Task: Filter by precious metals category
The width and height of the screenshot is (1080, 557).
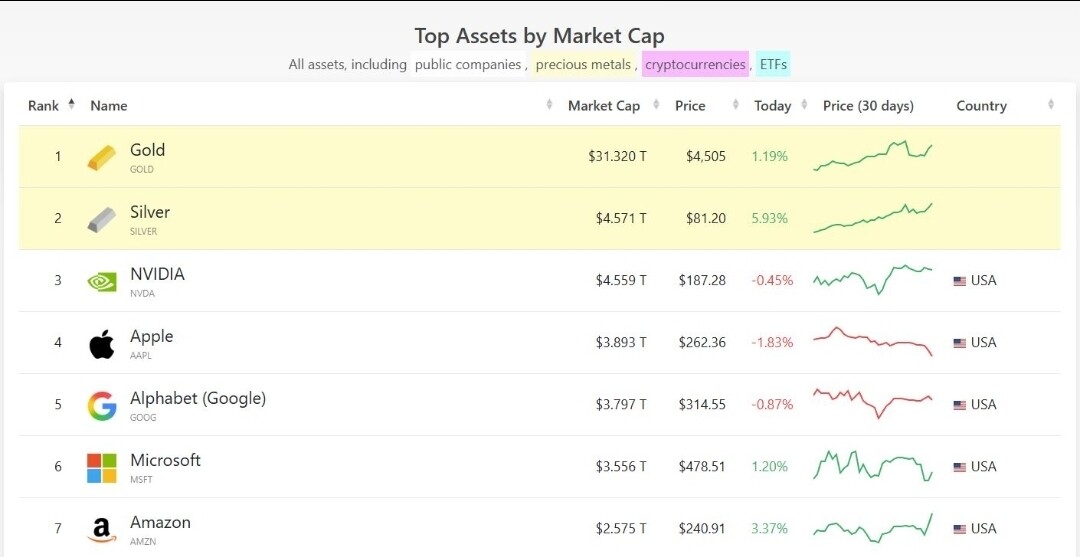Action: pyautogui.click(x=583, y=65)
